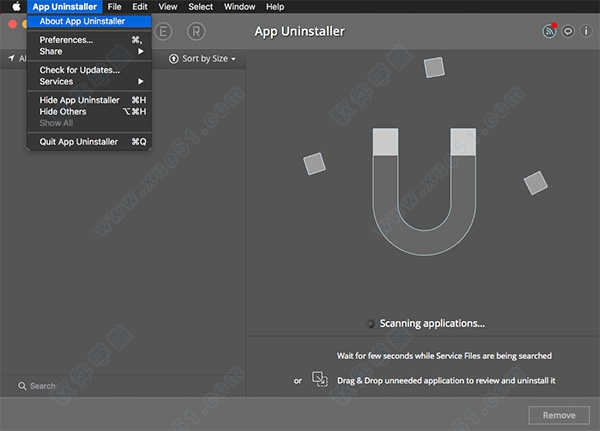Choose Hide App Uninstaller
This screenshot has height=431, width=600.
point(89,100)
